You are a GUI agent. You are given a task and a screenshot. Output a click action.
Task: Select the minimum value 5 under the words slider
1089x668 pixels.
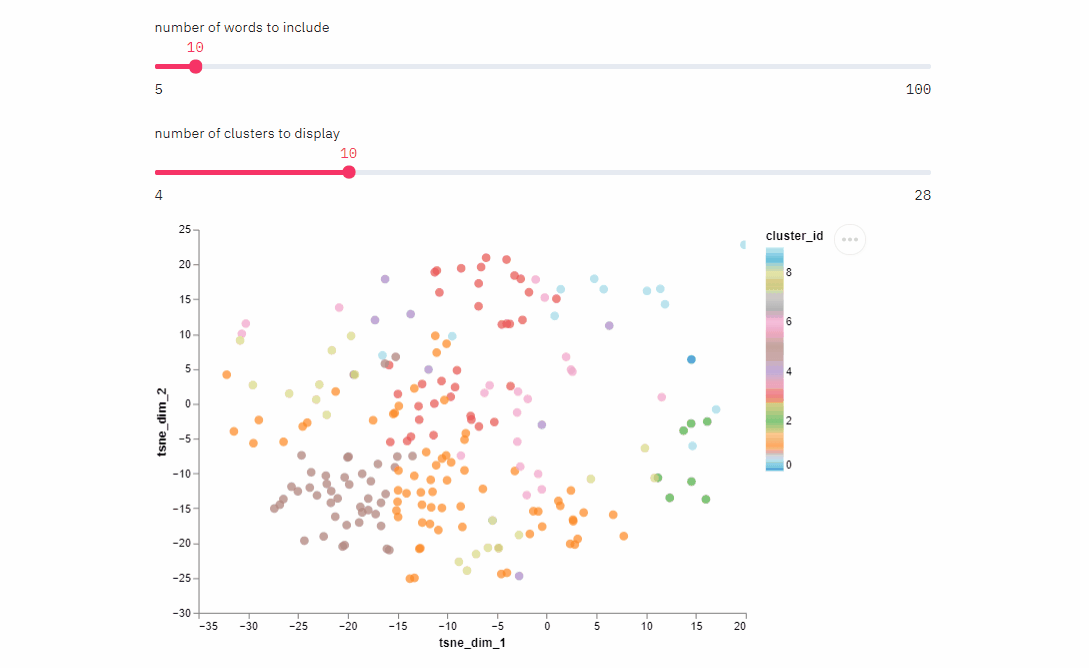pos(158,89)
